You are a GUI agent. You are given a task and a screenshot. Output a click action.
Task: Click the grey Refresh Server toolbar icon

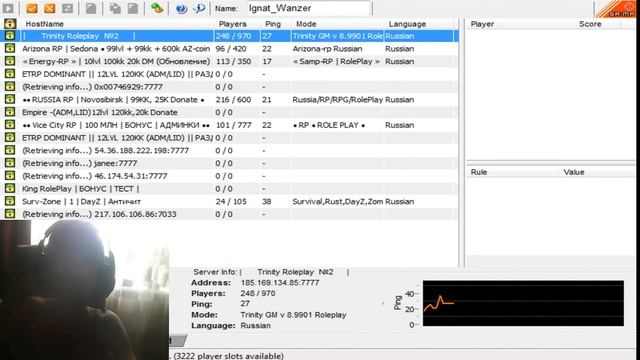[68, 8]
